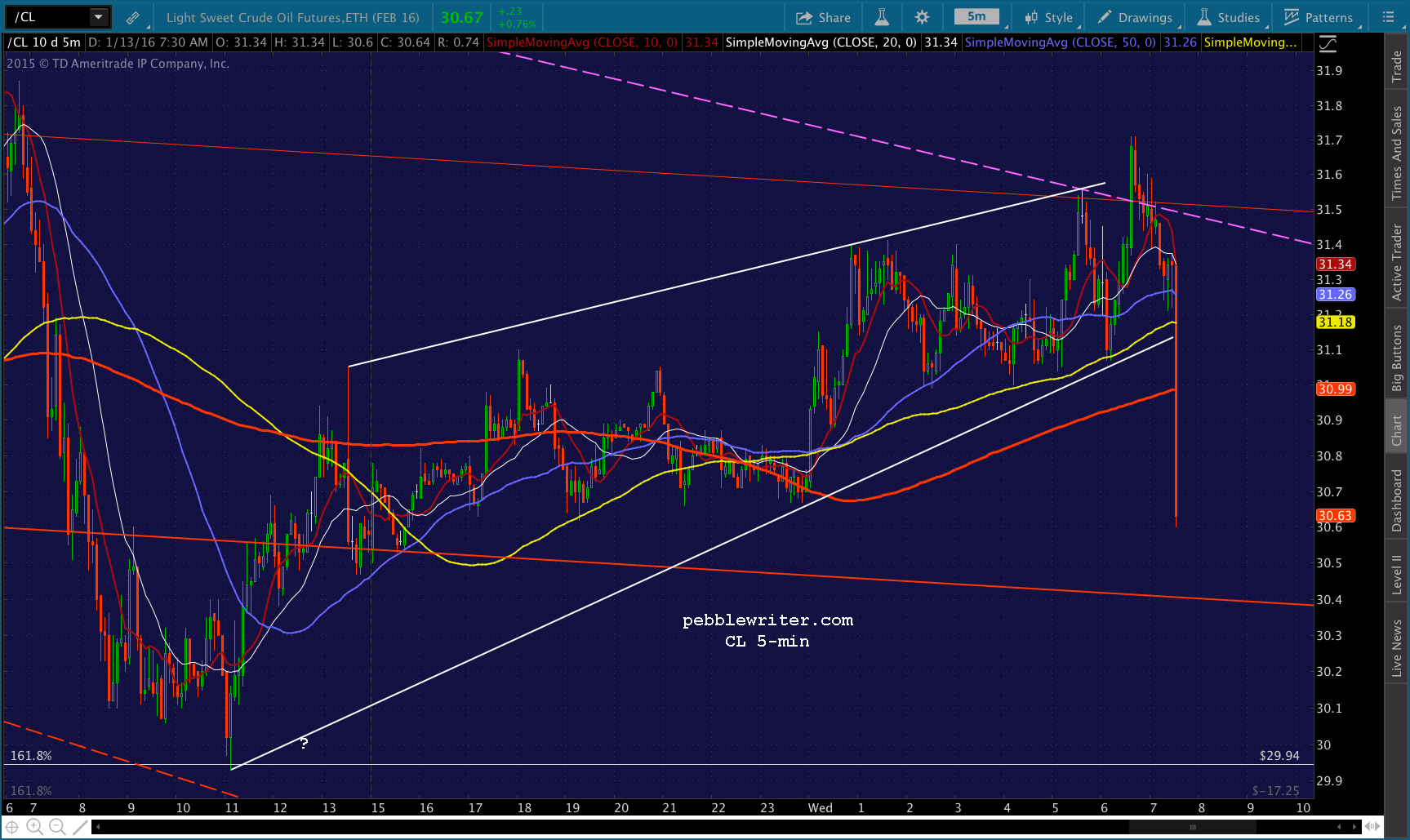
Task: Click the symbol link chain icon
Action: (132, 17)
